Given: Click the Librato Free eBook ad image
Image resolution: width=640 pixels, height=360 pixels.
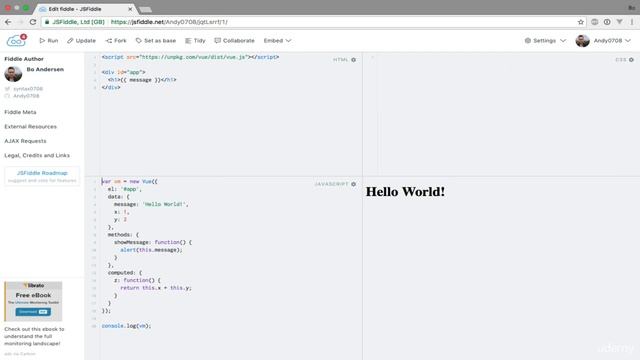Looking at the screenshot, I should coord(33,301).
